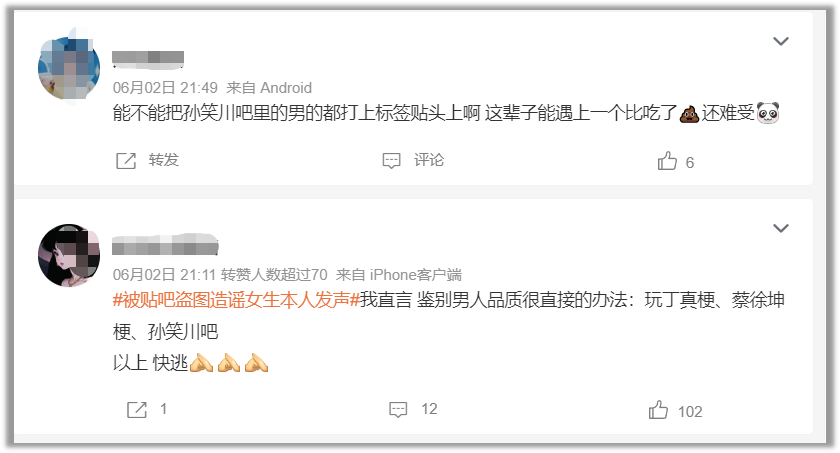840x453 pixels.
Task: Click timestamp 06月02日 21:49 of first post
Action: (x=165, y=88)
